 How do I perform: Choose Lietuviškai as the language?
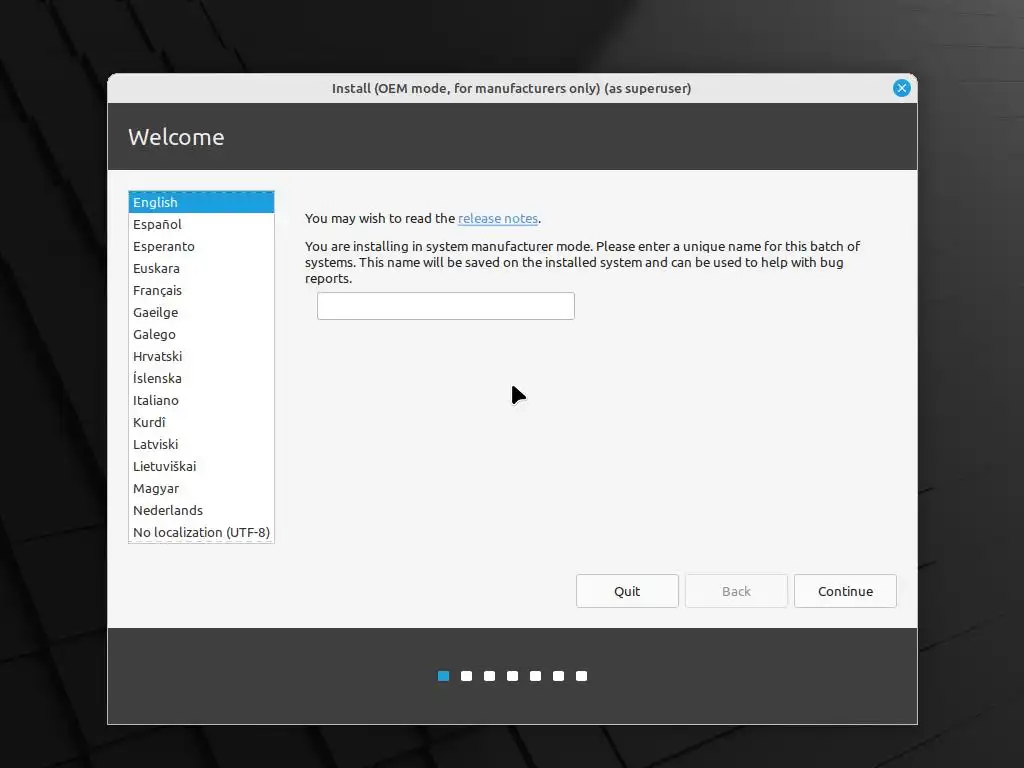pyautogui.click(x=201, y=466)
